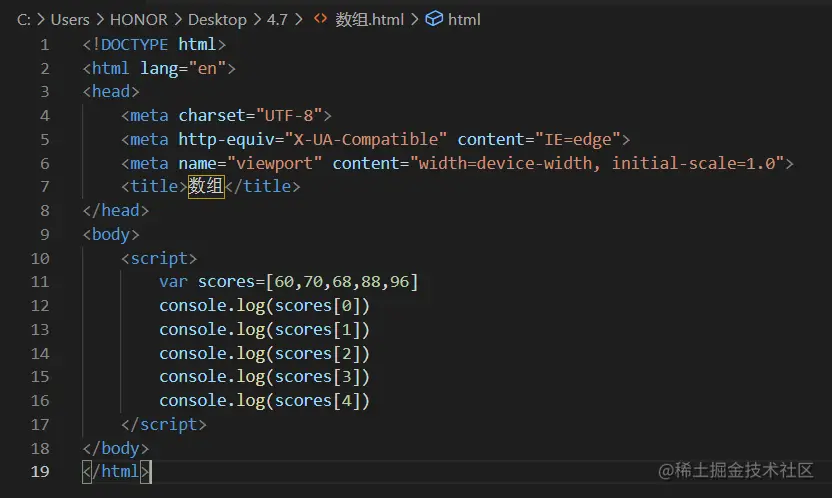Open the HONOR breadcrumb folder
The width and height of the screenshot is (832, 498).
click(x=137, y=19)
